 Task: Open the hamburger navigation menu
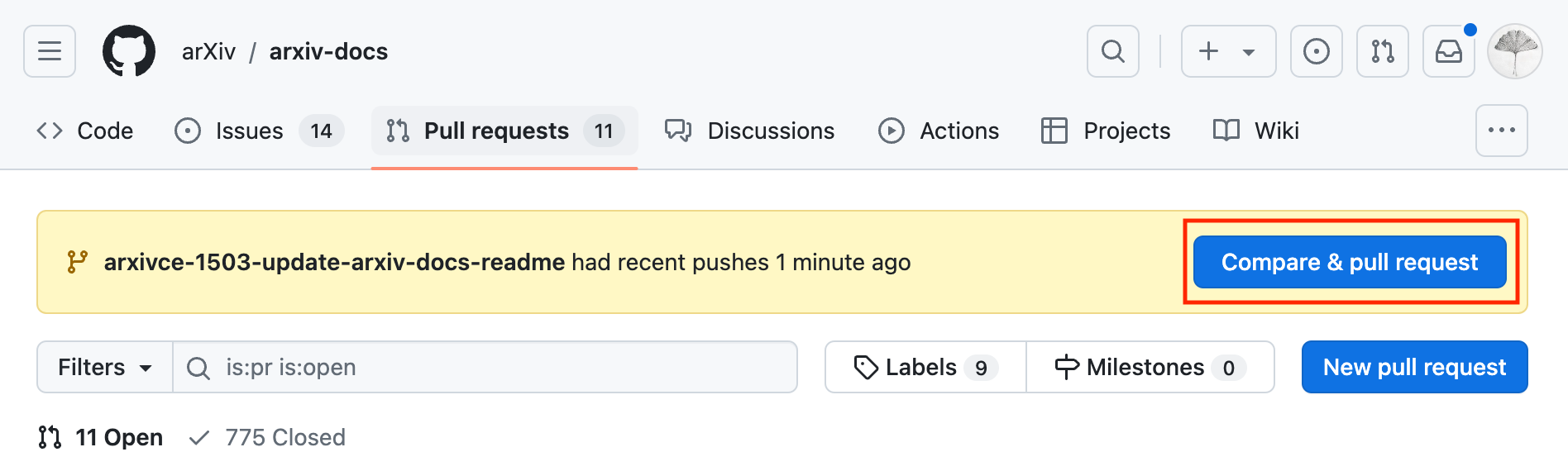(50, 51)
